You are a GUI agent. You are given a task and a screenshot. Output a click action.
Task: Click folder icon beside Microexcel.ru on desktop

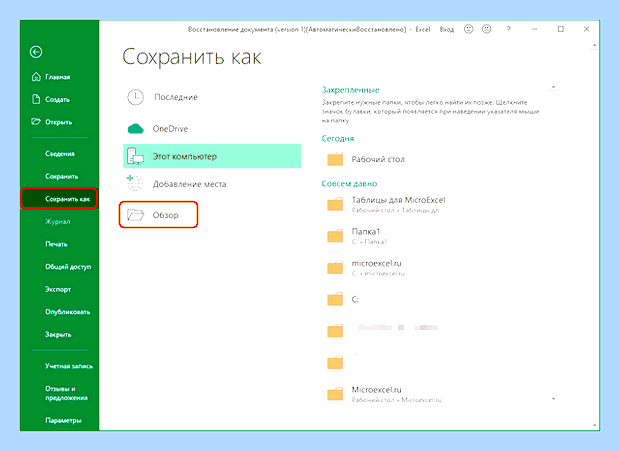tap(335, 394)
